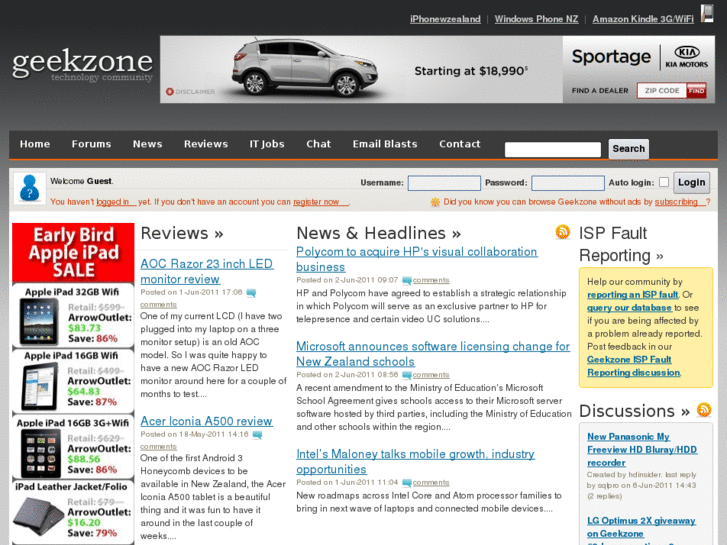
Task: Click comment bubble icon under Acer Iconia review
Action: point(257,435)
